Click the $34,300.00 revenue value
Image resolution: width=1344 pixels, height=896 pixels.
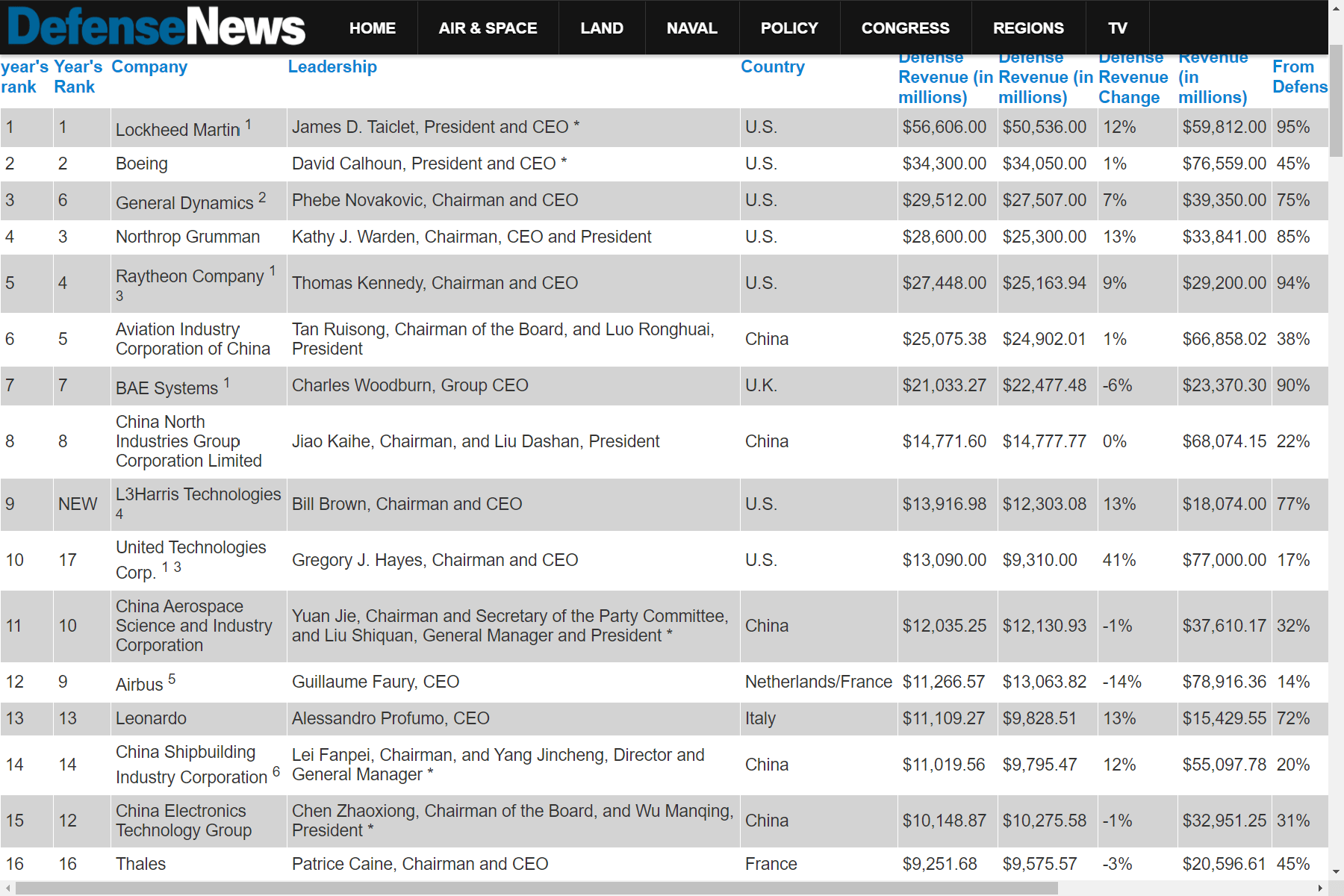(944, 164)
